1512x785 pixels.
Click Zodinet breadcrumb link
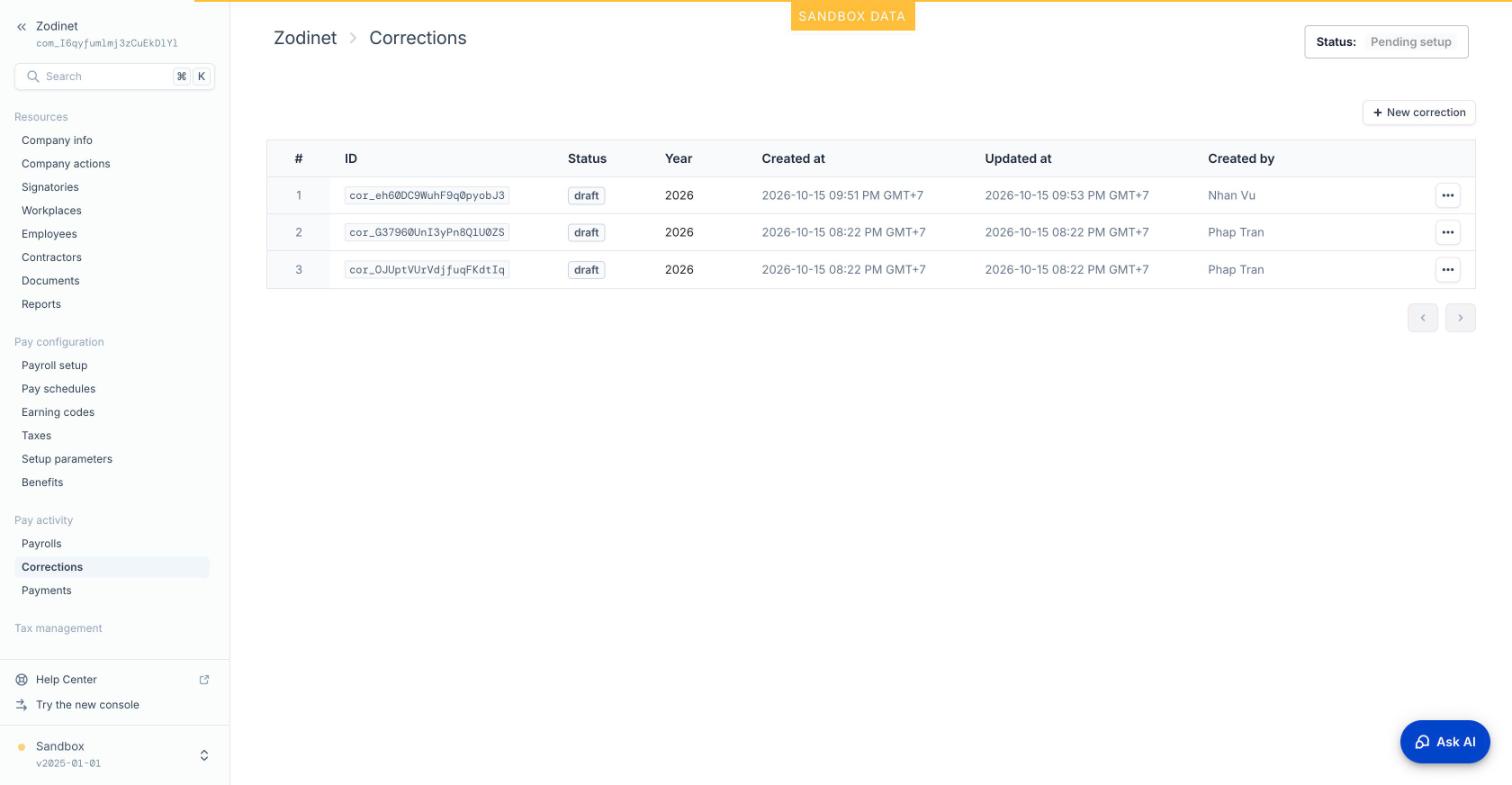tap(305, 38)
